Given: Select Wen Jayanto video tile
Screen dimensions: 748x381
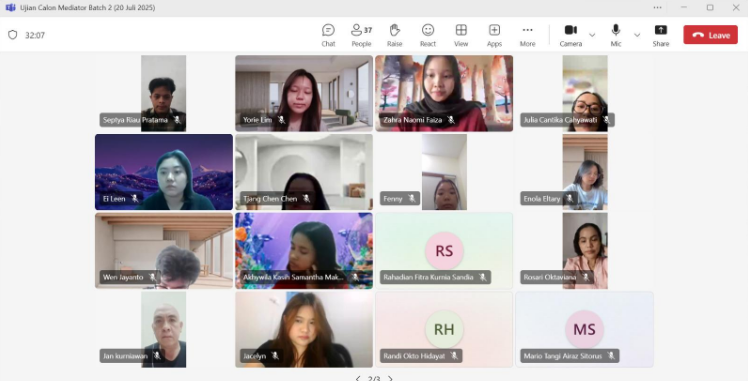Looking at the screenshot, I should click(164, 250).
